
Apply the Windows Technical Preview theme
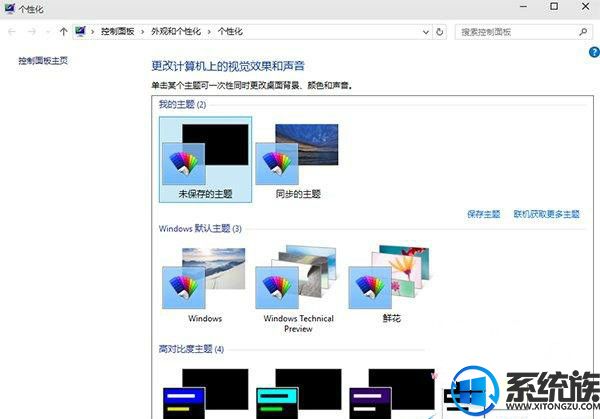298,290
